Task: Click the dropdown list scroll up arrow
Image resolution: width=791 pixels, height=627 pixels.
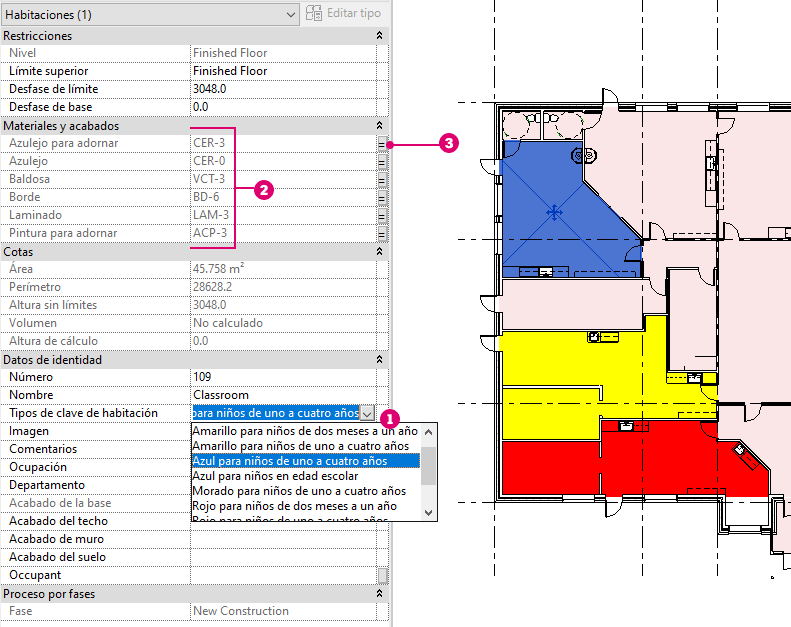Action: coord(428,432)
